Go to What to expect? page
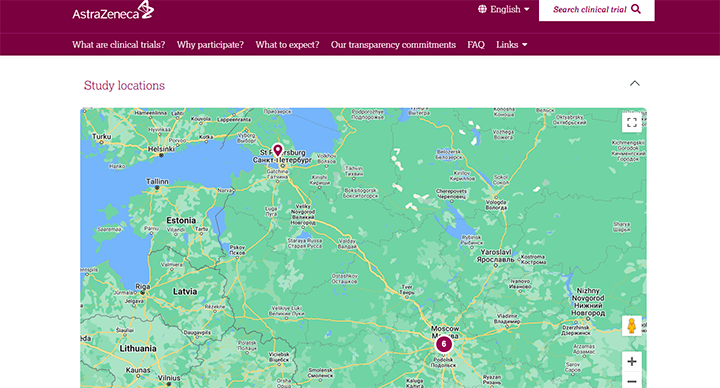 287,45
